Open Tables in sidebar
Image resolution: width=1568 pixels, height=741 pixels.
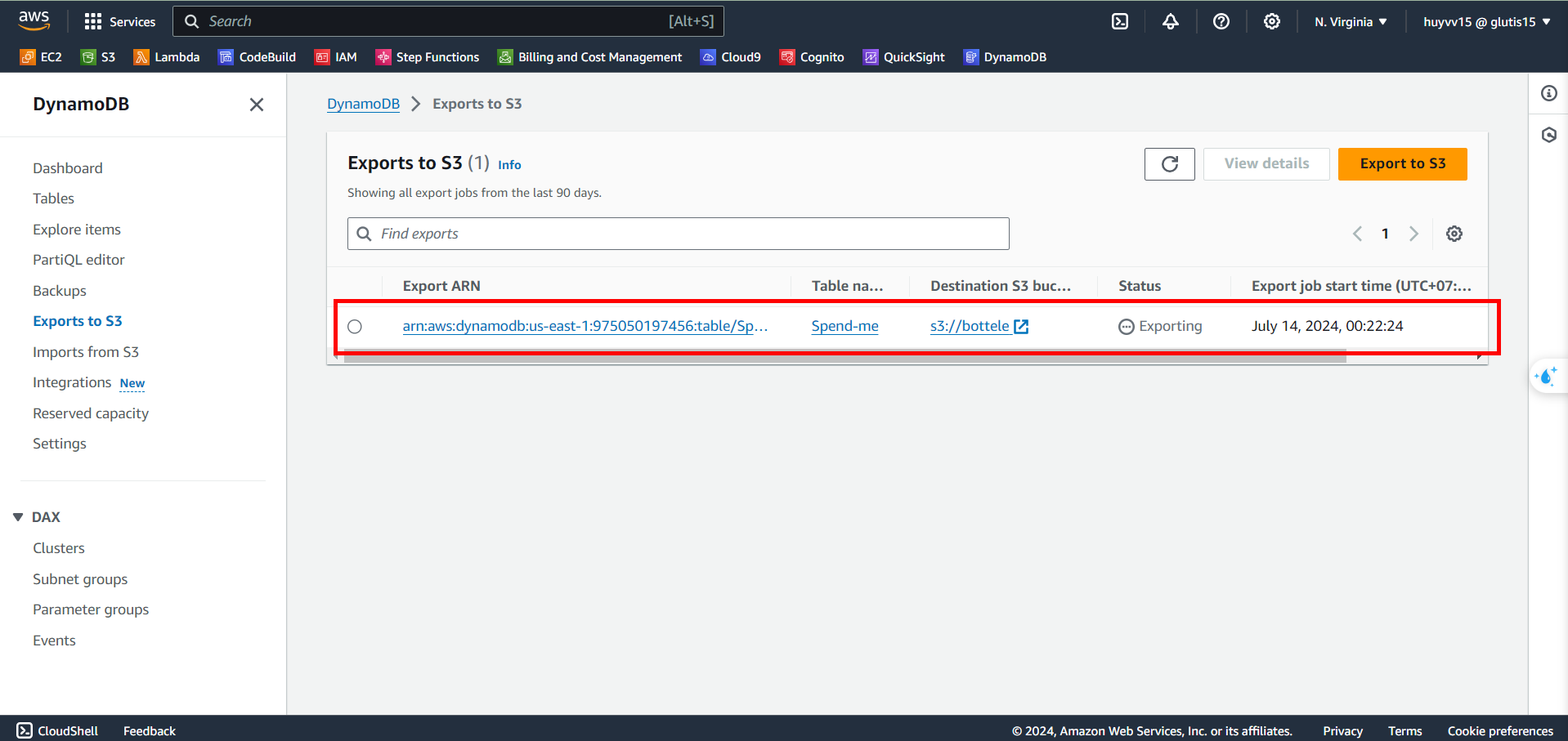pos(53,199)
